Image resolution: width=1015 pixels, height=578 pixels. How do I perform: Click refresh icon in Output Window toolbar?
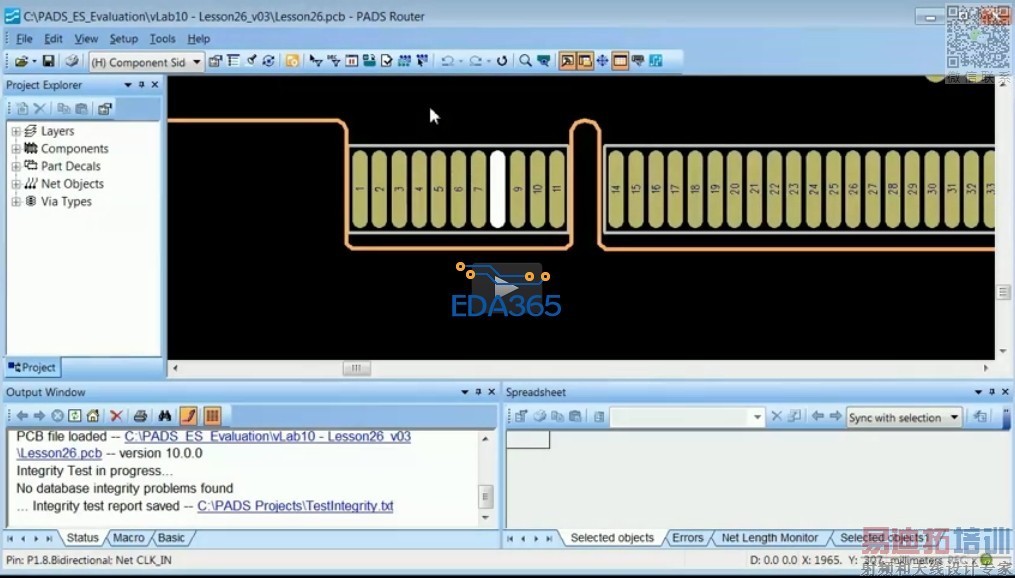[75, 416]
